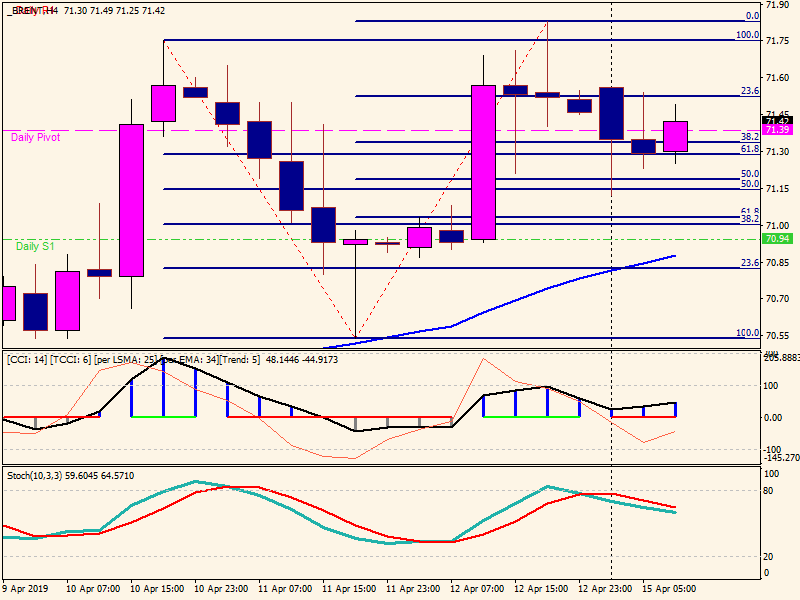Select the Fibonacci 0.0 level label
Screen dimensions: 800x600
tap(752, 16)
